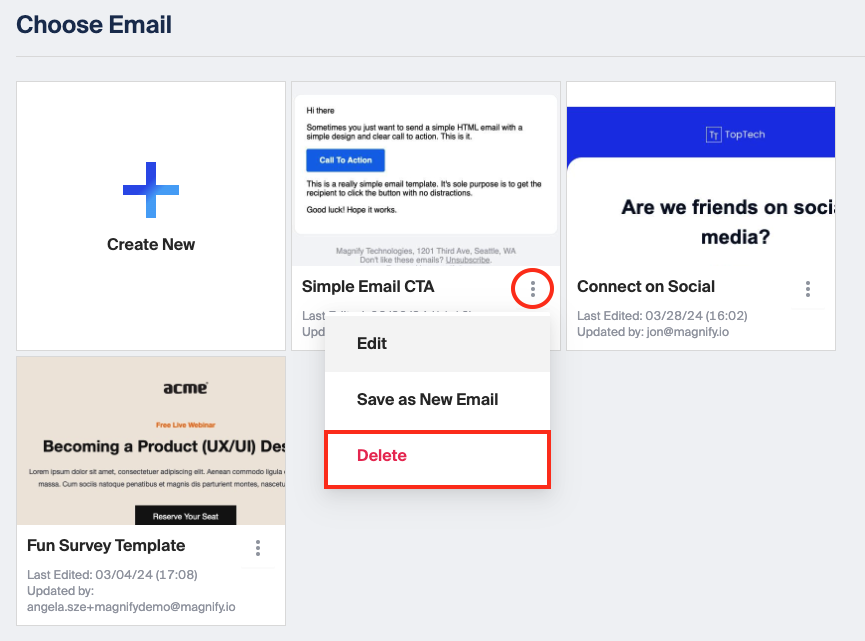Open Simple Email CTA three-dot menu

coord(532,289)
